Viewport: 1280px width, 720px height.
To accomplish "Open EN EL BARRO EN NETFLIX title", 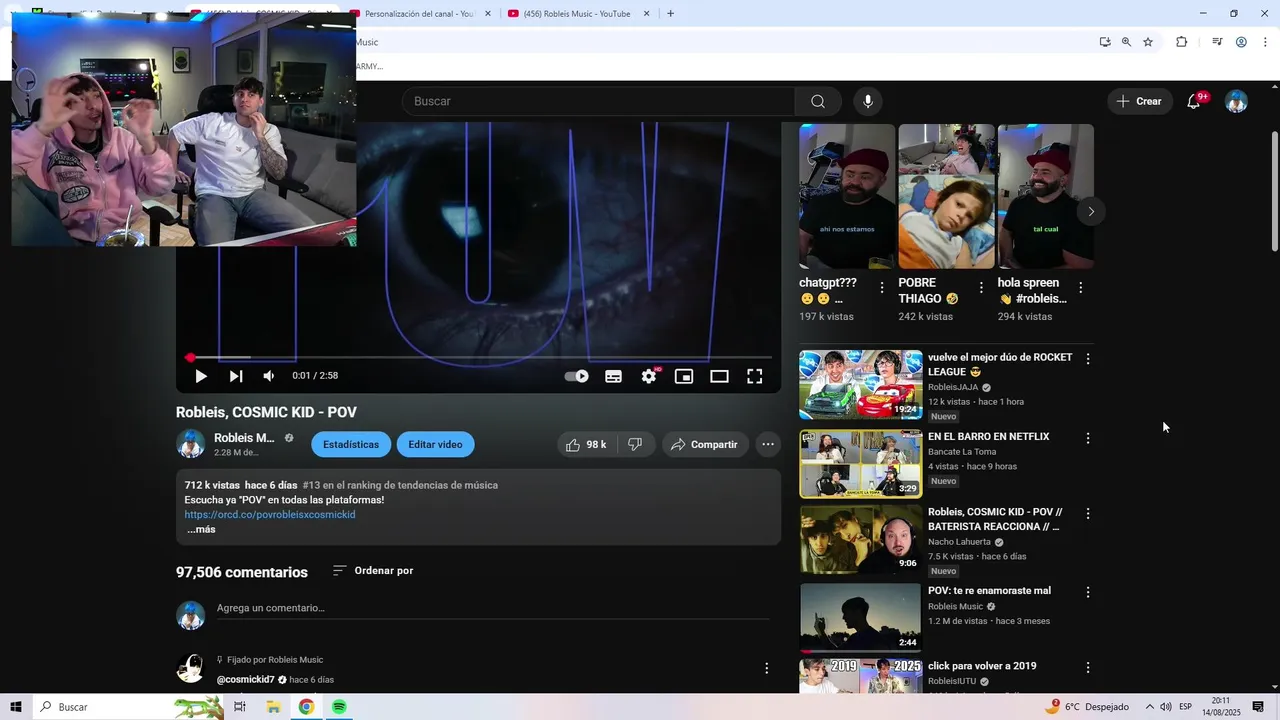I will (988, 437).
